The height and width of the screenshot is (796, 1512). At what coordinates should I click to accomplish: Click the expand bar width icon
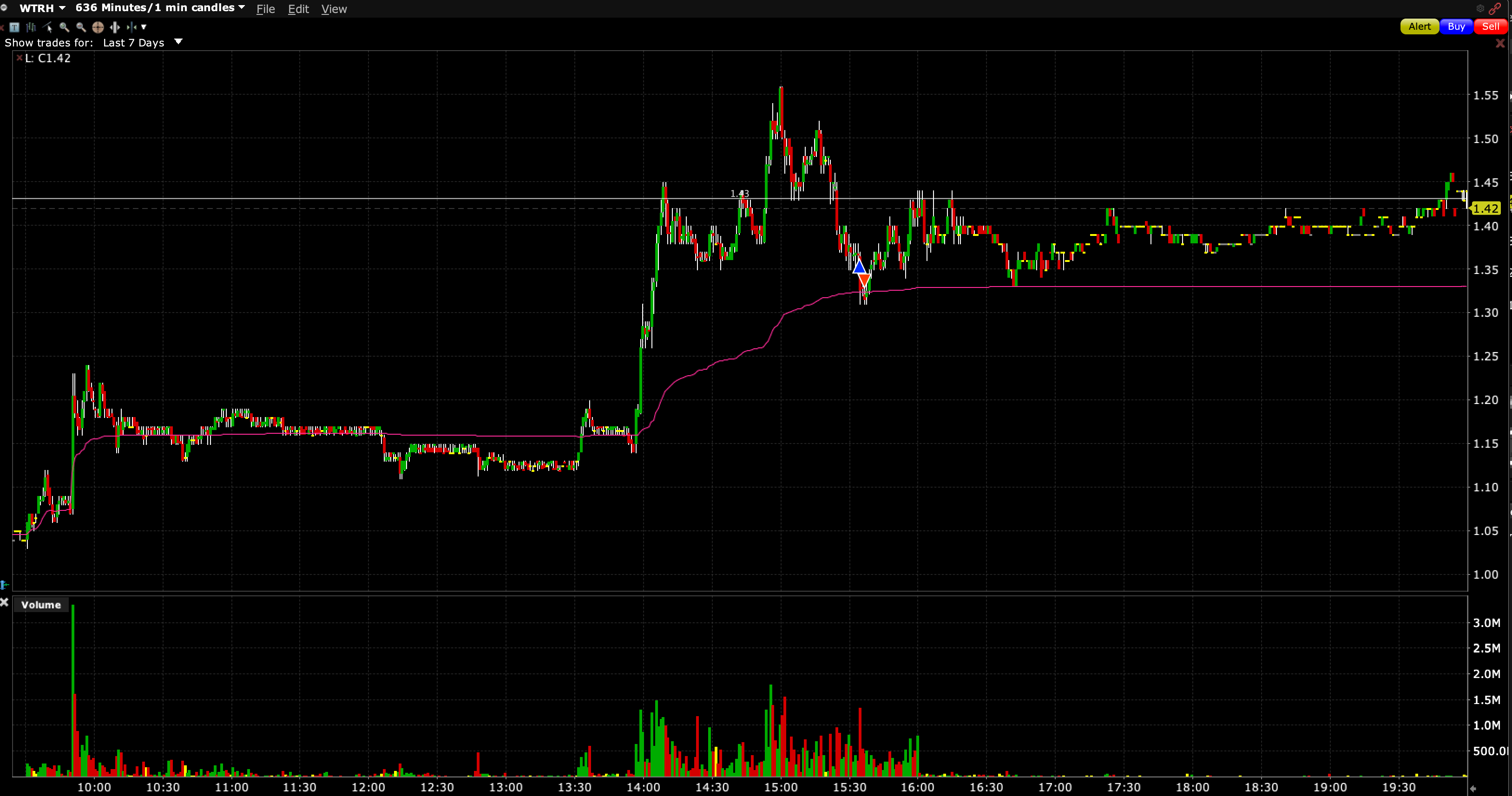pyautogui.click(x=115, y=27)
